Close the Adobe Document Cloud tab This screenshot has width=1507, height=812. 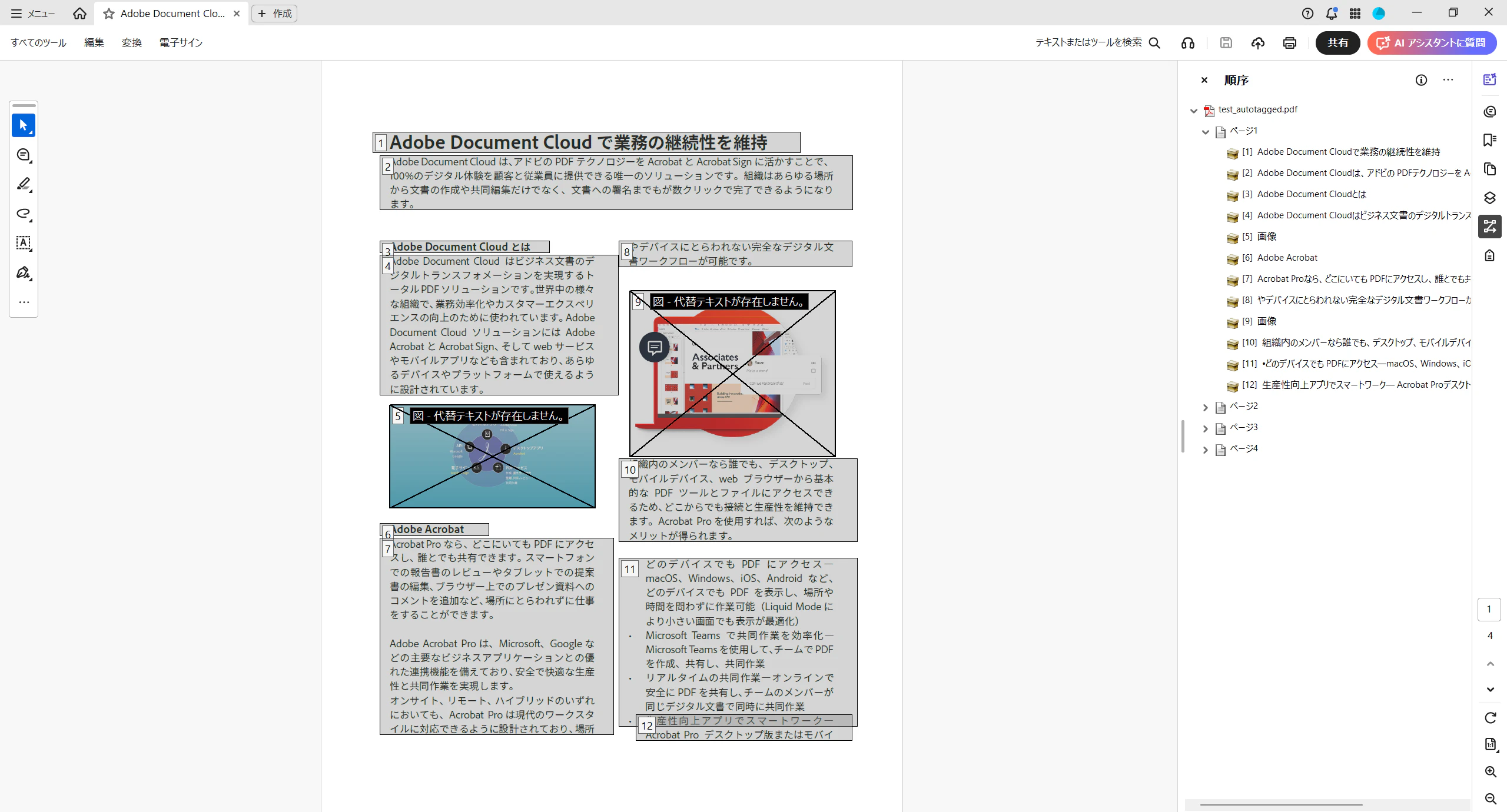[x=237, y=14]
